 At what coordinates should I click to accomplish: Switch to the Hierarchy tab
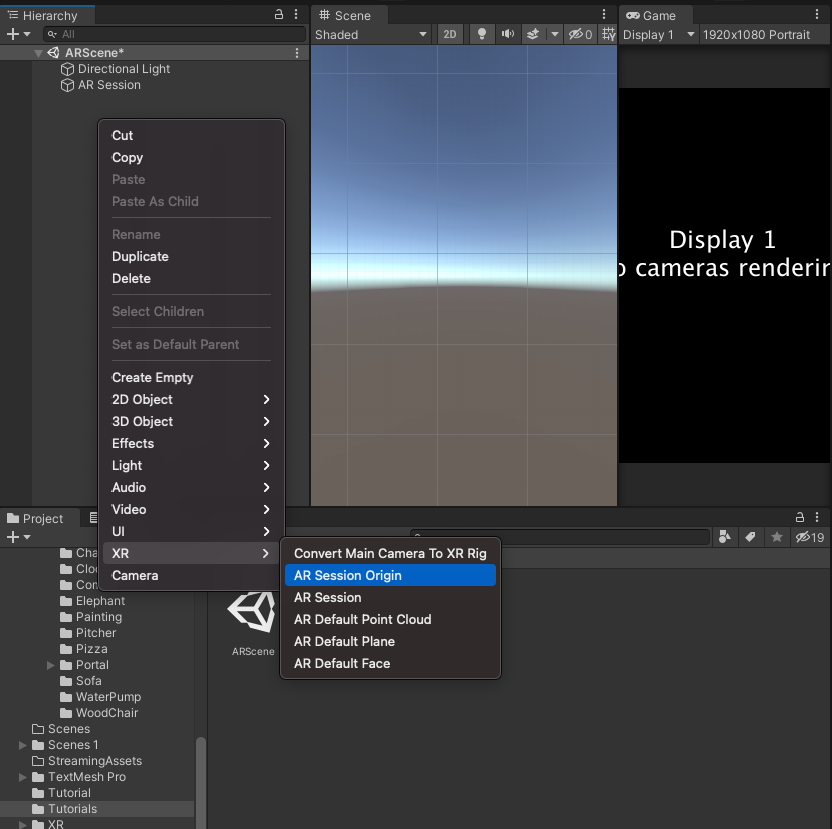point(47,15)
